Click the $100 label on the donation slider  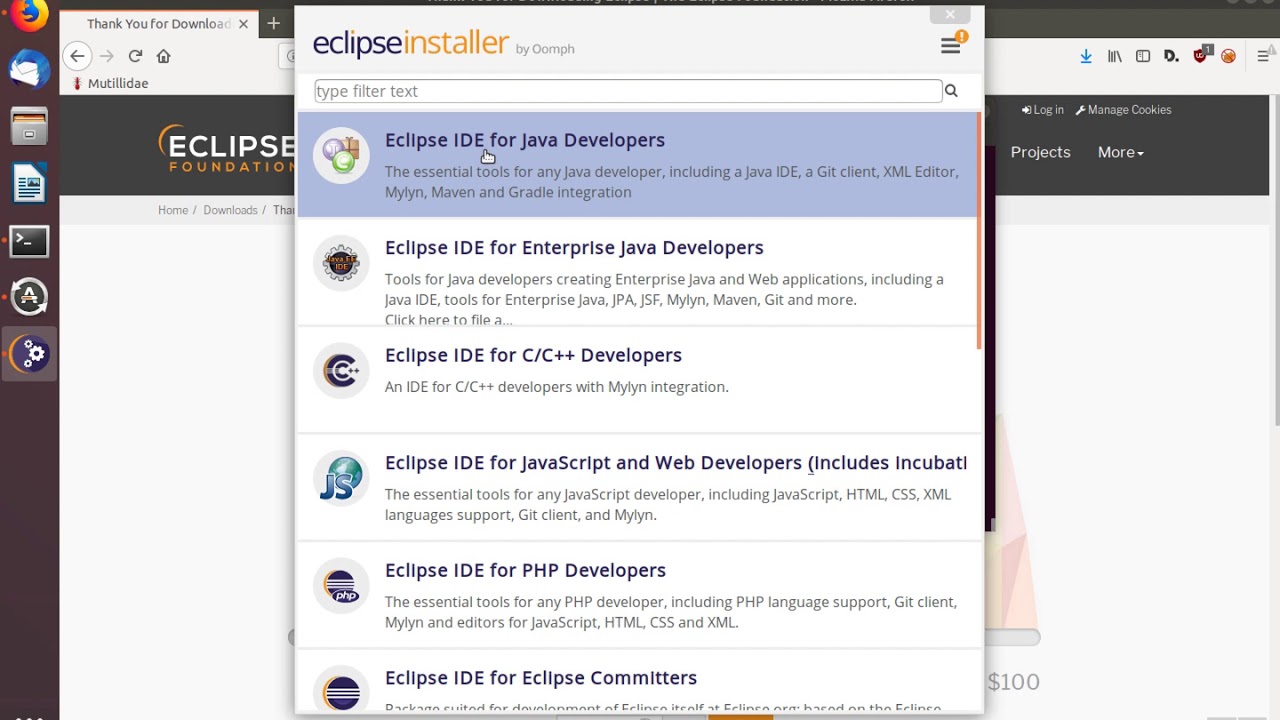1013,682
